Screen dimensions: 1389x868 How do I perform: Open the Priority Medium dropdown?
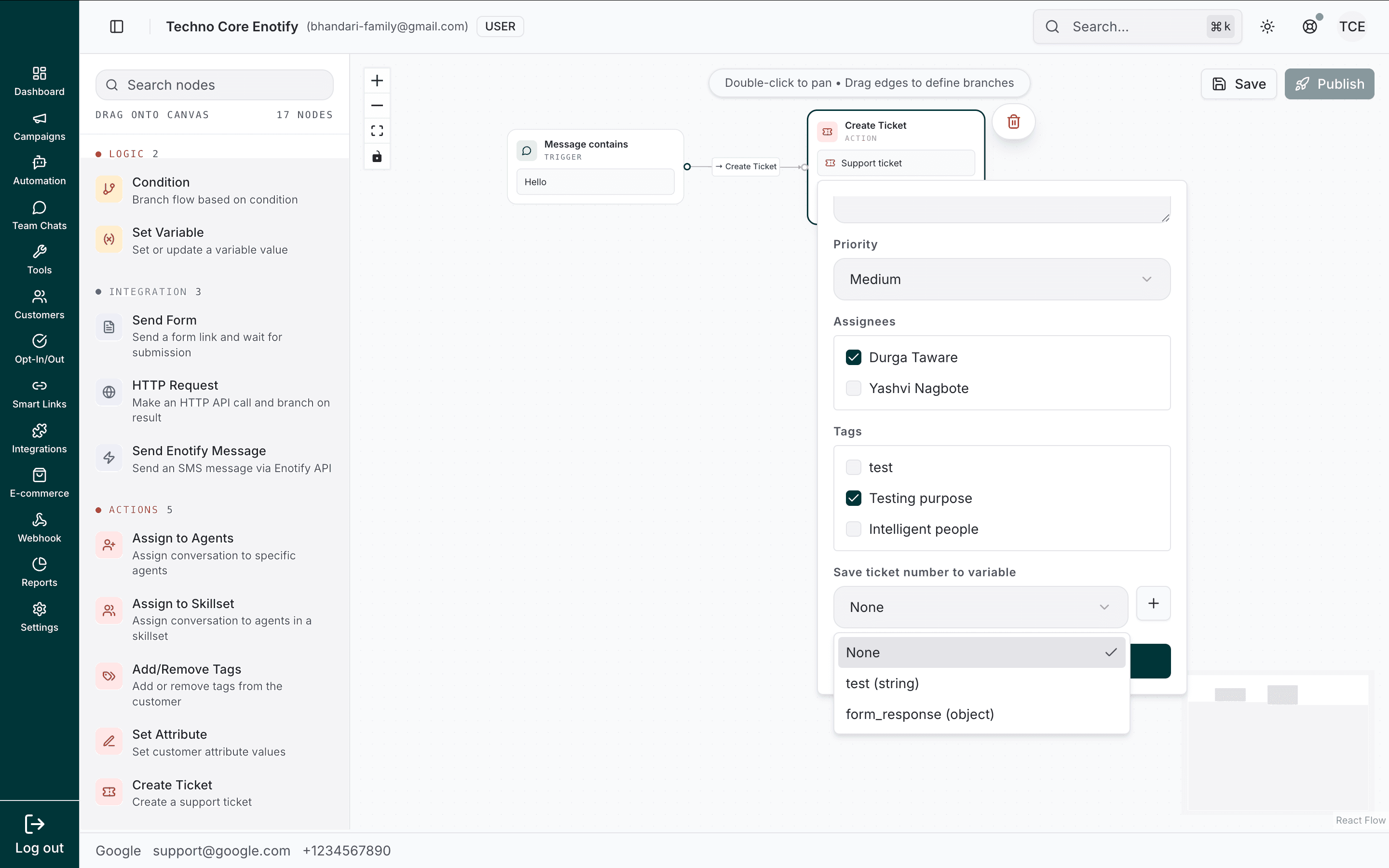point(1002,279)
